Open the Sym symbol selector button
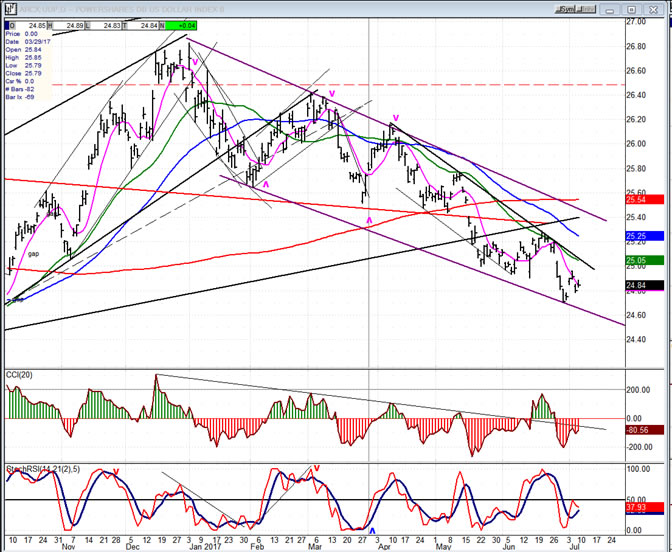This screenshot has width=672, height=552. pos(567,9)
